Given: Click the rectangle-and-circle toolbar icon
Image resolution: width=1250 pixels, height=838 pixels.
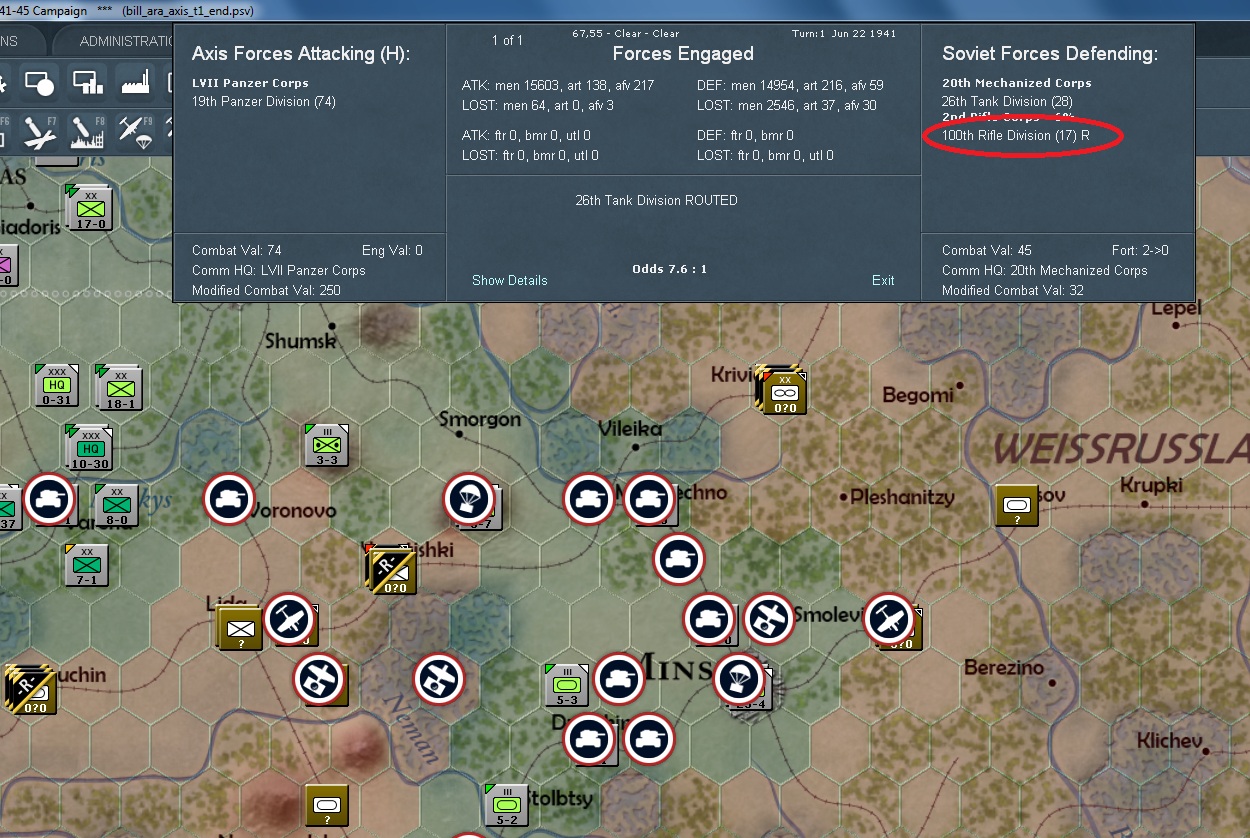Looking at the screenshot, I should click(39, 82).
